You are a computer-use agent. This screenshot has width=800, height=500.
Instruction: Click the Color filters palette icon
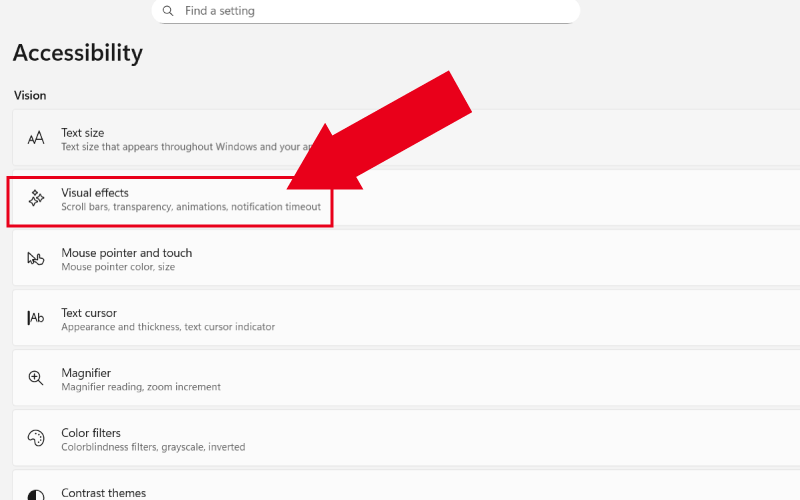click(x=36, y=438)
